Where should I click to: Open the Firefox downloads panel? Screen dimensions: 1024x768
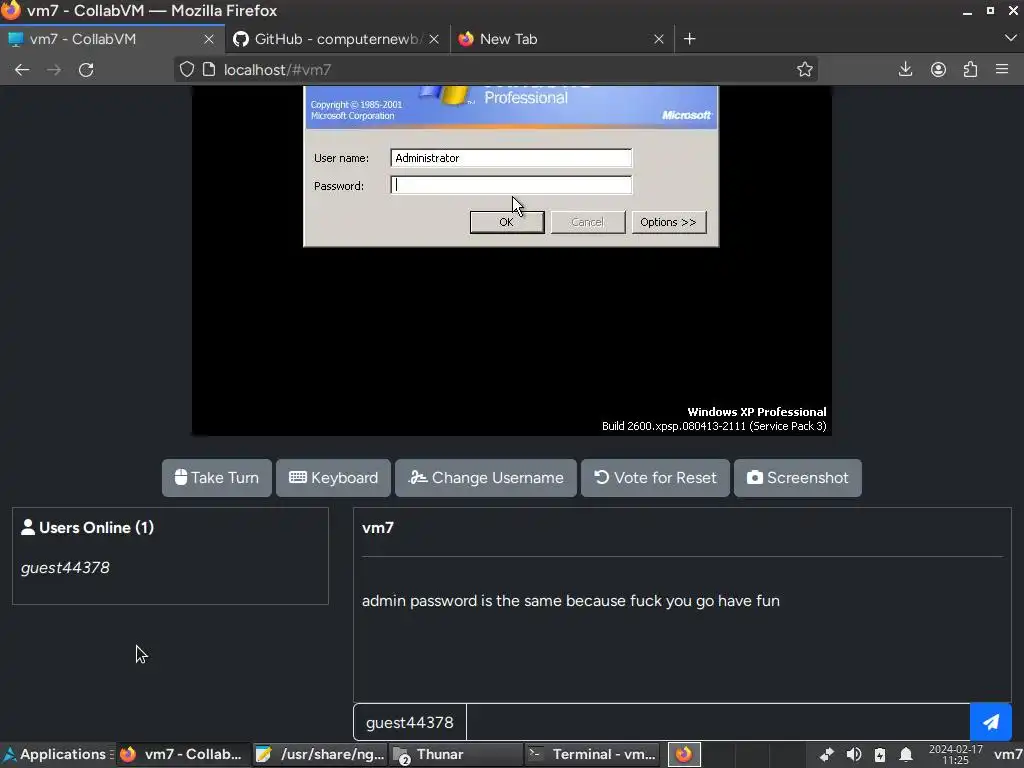905,69
